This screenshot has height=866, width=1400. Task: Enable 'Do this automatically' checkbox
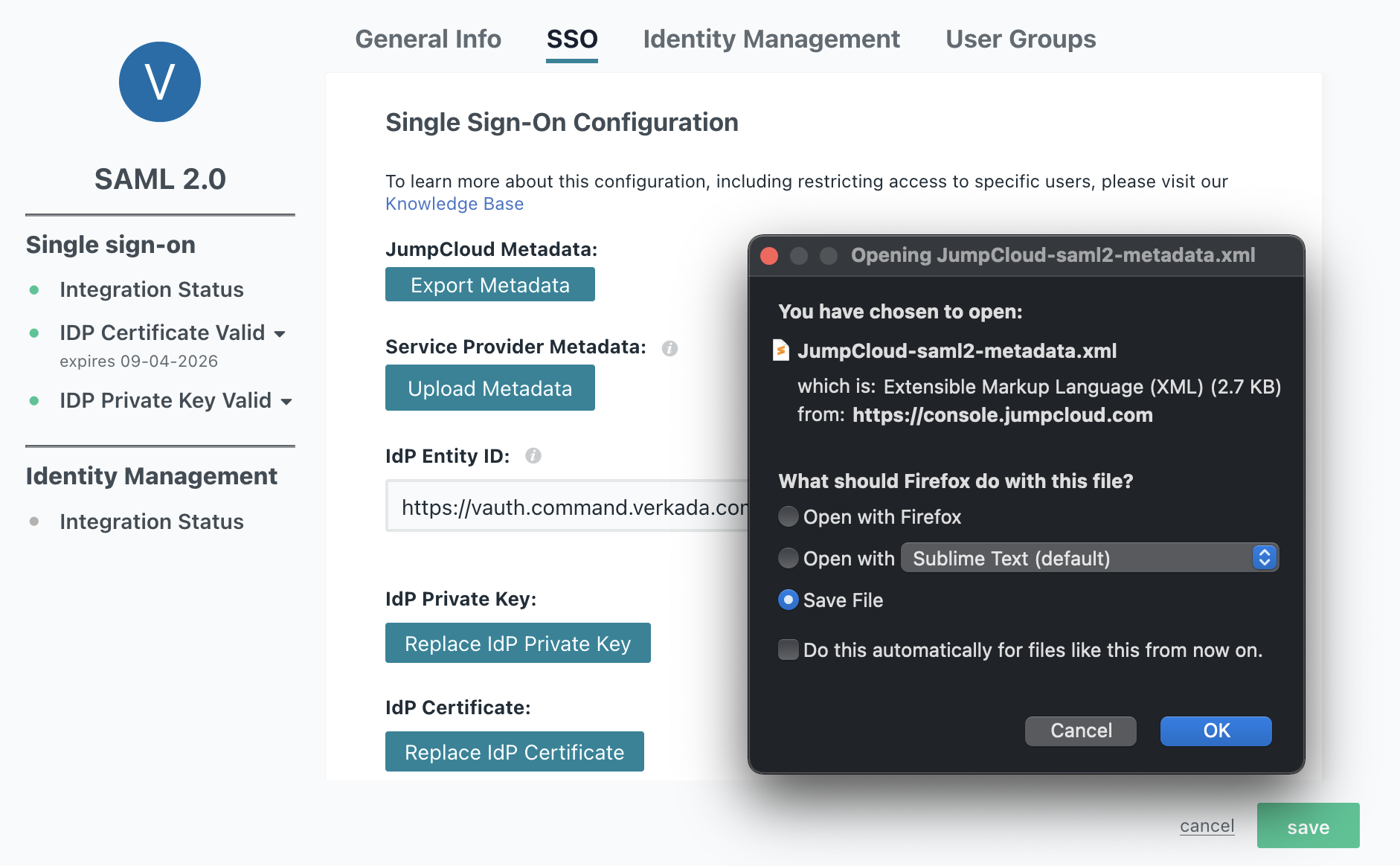(x=788, y=649)
